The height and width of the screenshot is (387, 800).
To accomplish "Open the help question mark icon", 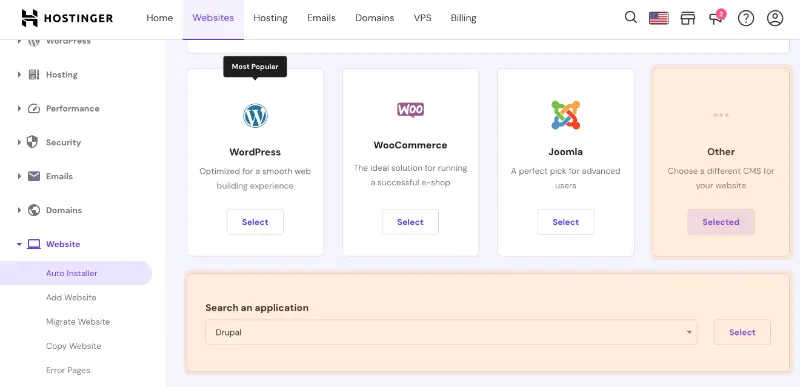I will [x=745, y=18].
